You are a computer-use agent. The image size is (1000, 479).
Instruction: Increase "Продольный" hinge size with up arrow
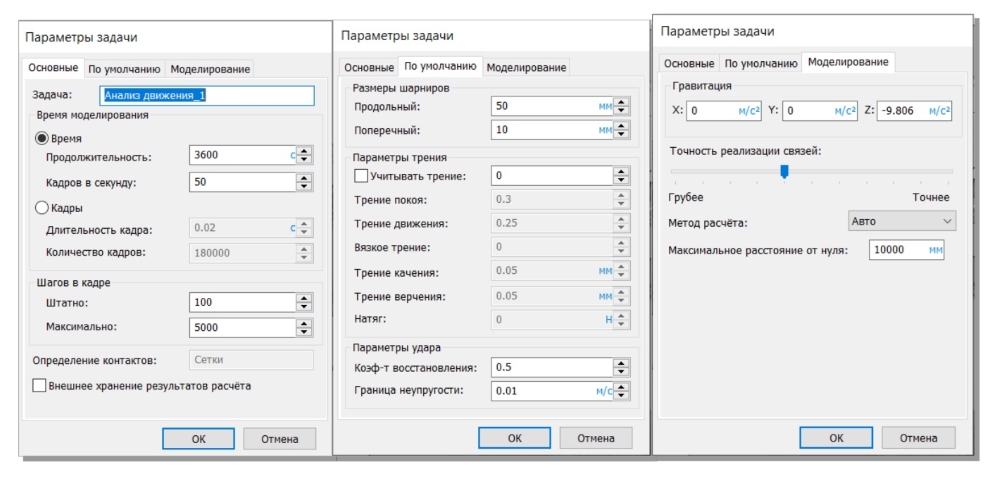621,101
